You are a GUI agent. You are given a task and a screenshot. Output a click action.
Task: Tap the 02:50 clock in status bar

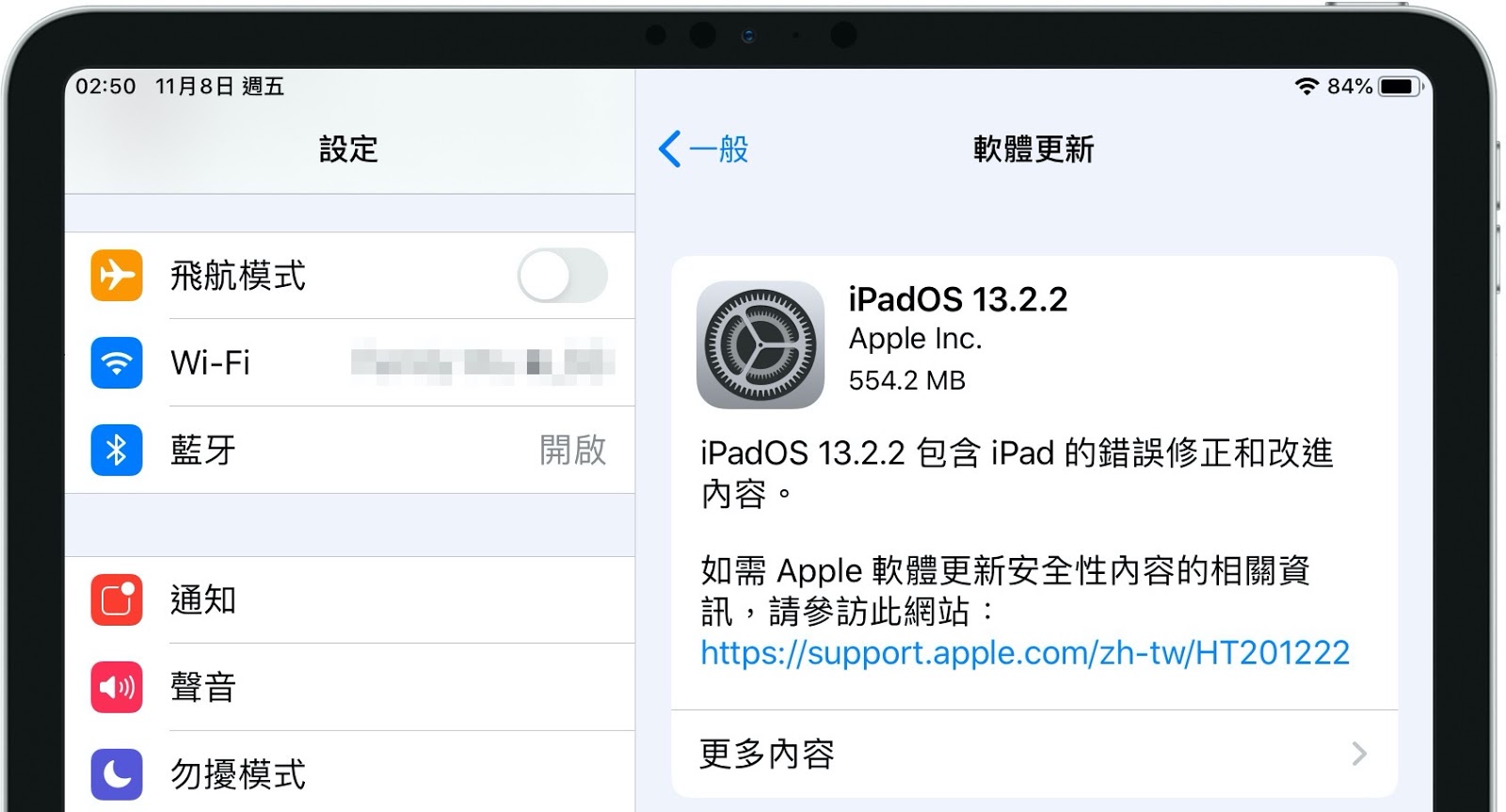105,87
